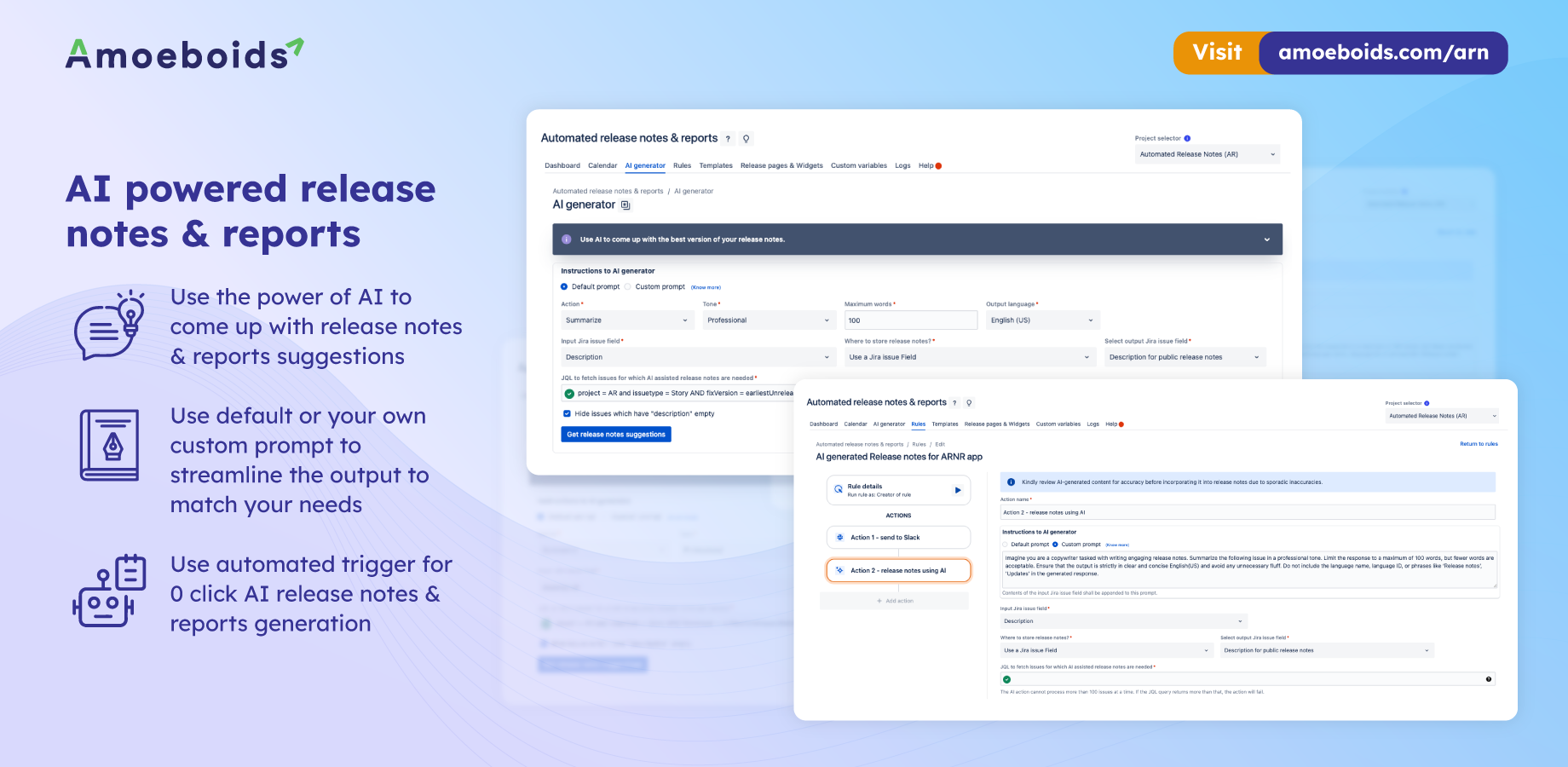Click the lightbulb icon in the Rules window header

pos(969,403)
